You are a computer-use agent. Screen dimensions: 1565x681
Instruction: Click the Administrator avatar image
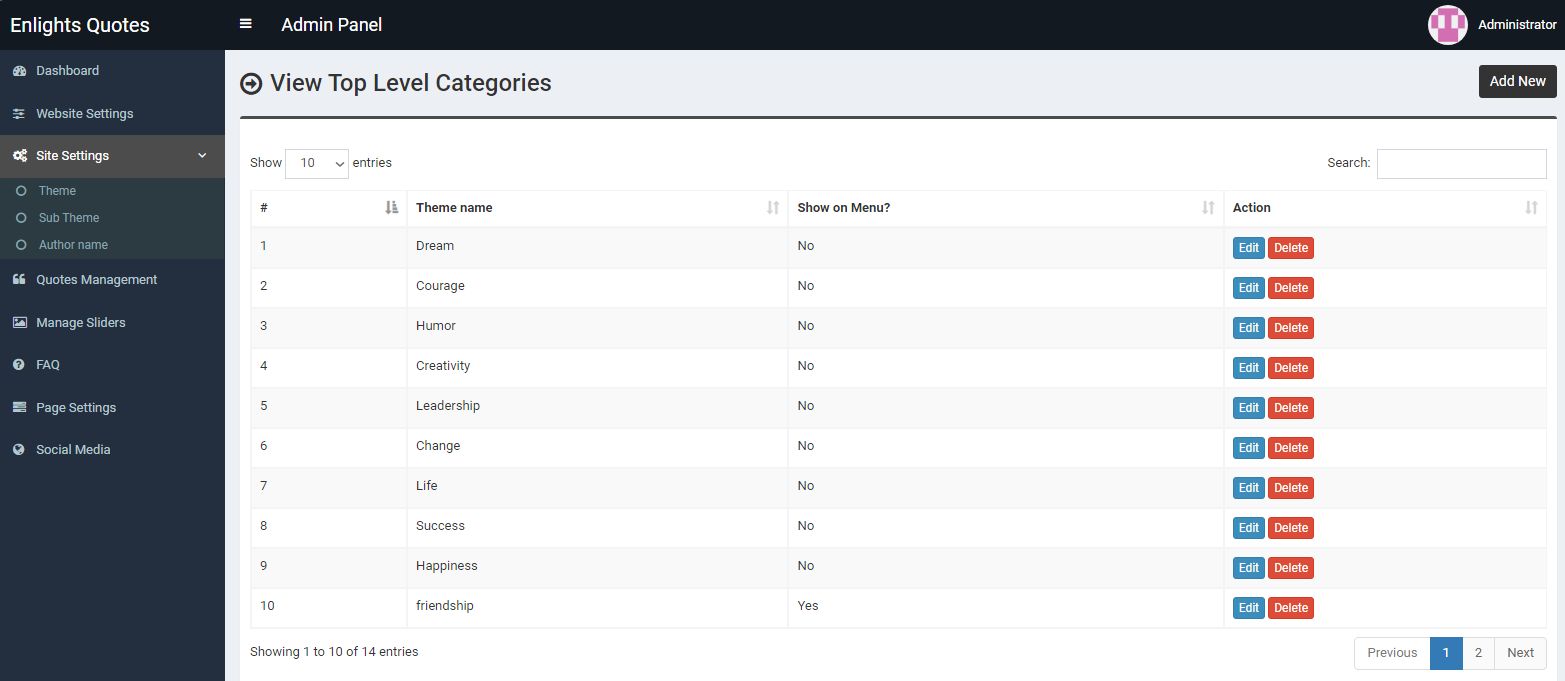[1447, 25]
